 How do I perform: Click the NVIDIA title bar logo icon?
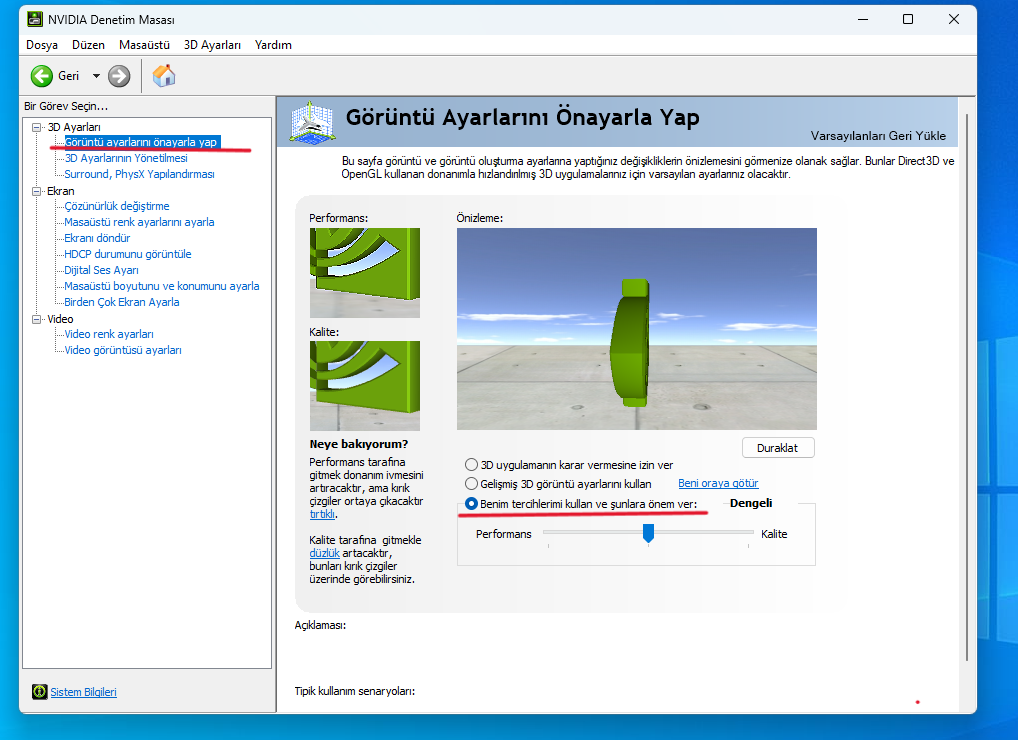click(x=35, y=19)
